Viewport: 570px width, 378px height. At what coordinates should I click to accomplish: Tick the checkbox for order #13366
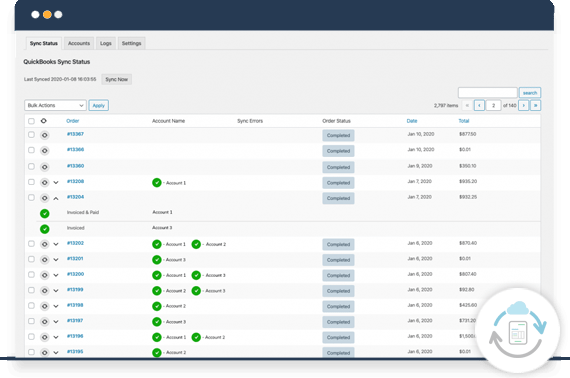[x=31, y=150]
